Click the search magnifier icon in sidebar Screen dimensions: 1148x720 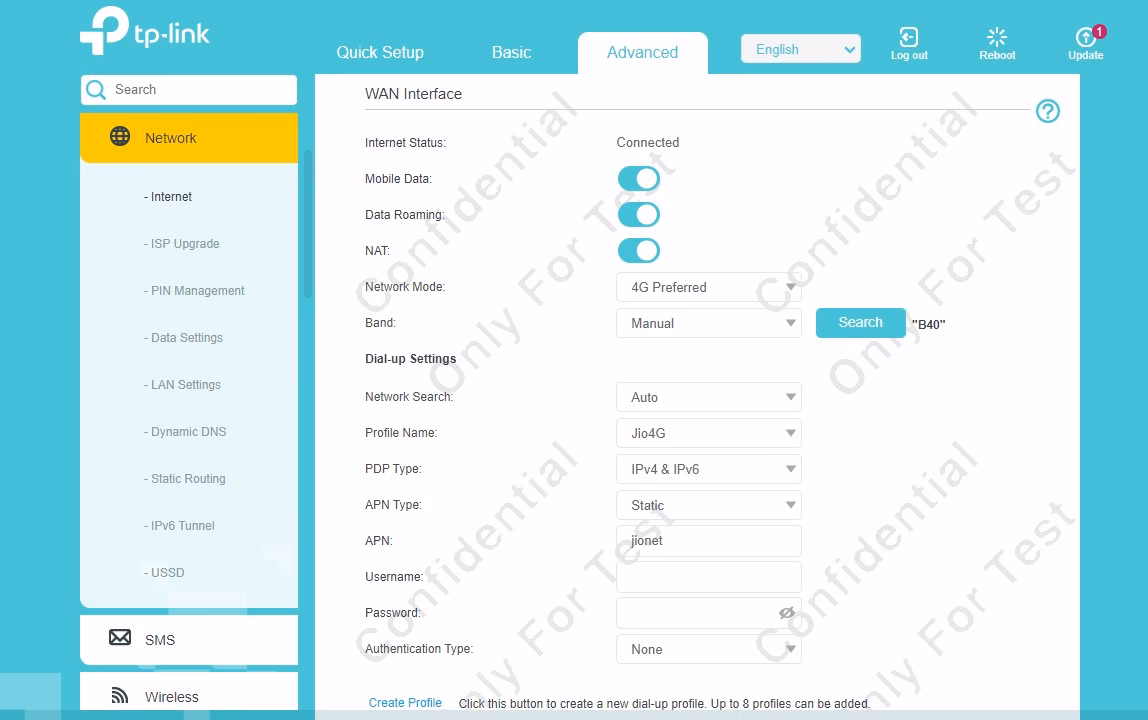tap(96, 89)
